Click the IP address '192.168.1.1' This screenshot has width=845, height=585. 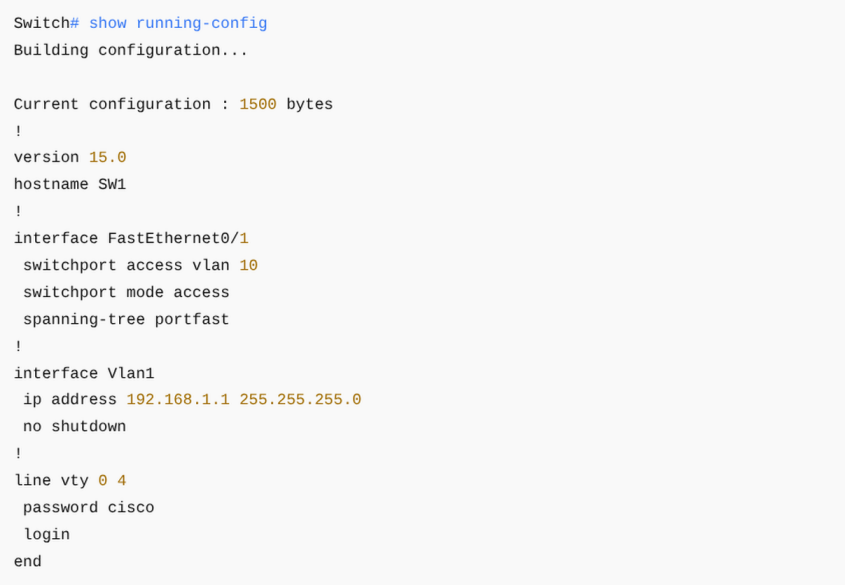(x=178, y=400)
